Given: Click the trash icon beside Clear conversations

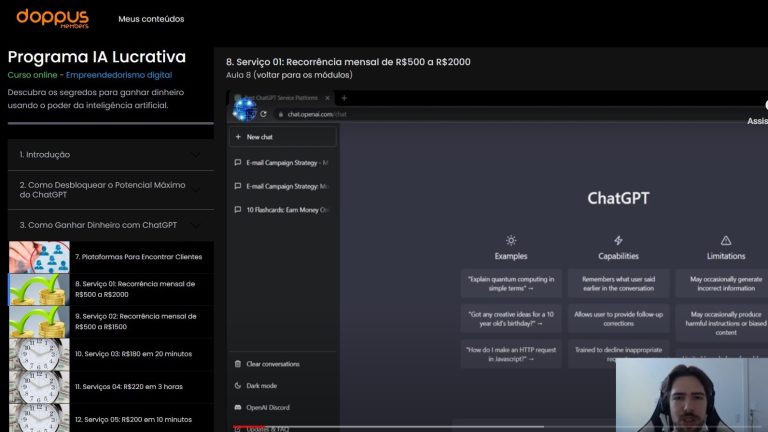Looking at the screenshot, I should [238, 364].
